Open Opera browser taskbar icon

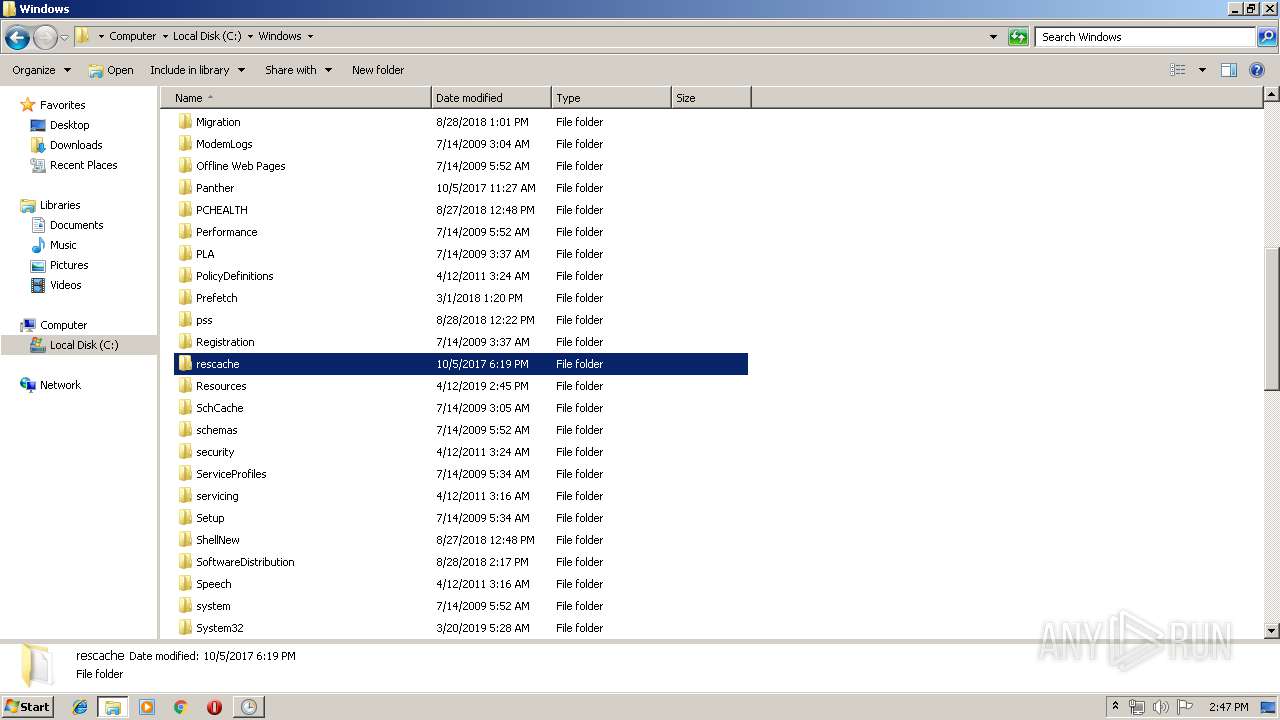(x=214, y=707)
